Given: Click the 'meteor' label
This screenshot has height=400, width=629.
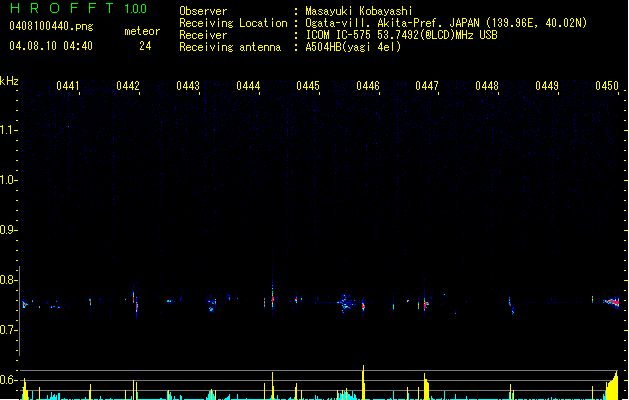Looking at the screenshot, I should pyautogui.click(x=142, y=31).
